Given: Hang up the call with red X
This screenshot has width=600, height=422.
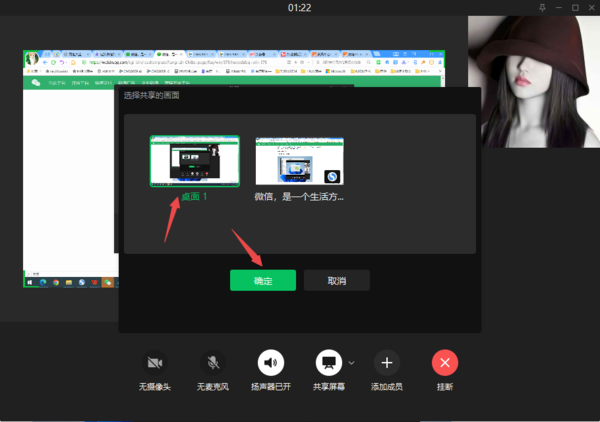Looking at the screenshot, I should 444,362.
